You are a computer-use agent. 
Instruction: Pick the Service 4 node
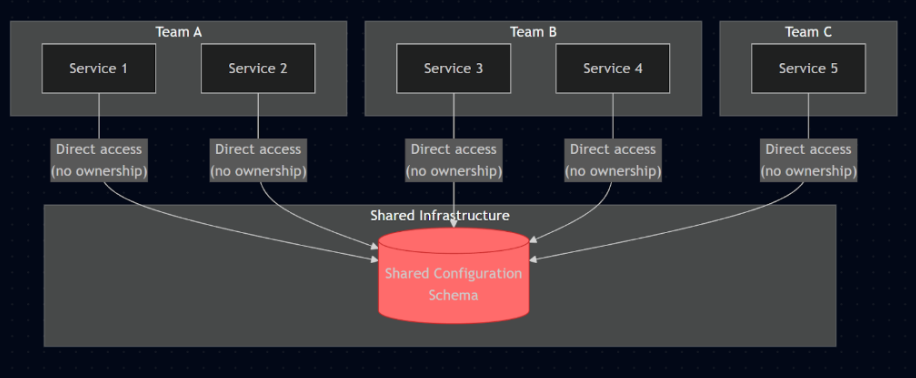click(x=613, y=68)
